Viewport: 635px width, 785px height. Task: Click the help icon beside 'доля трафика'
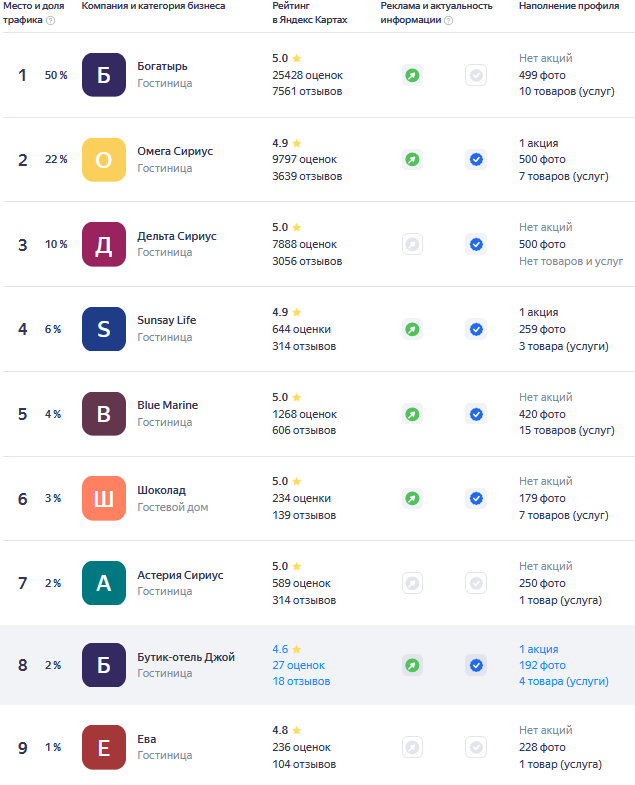[51, 21]
